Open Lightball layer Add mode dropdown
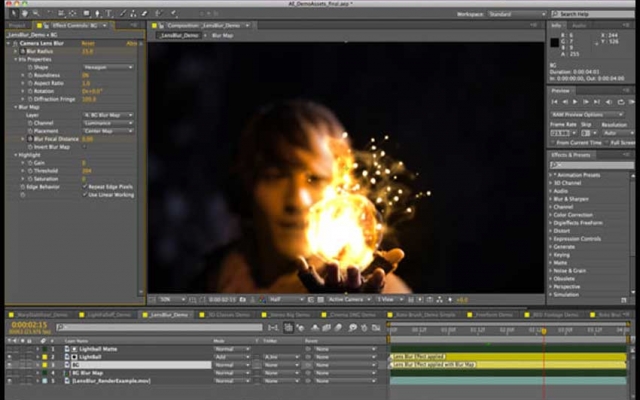Screen dimensions: 640x400 [231, 357]
